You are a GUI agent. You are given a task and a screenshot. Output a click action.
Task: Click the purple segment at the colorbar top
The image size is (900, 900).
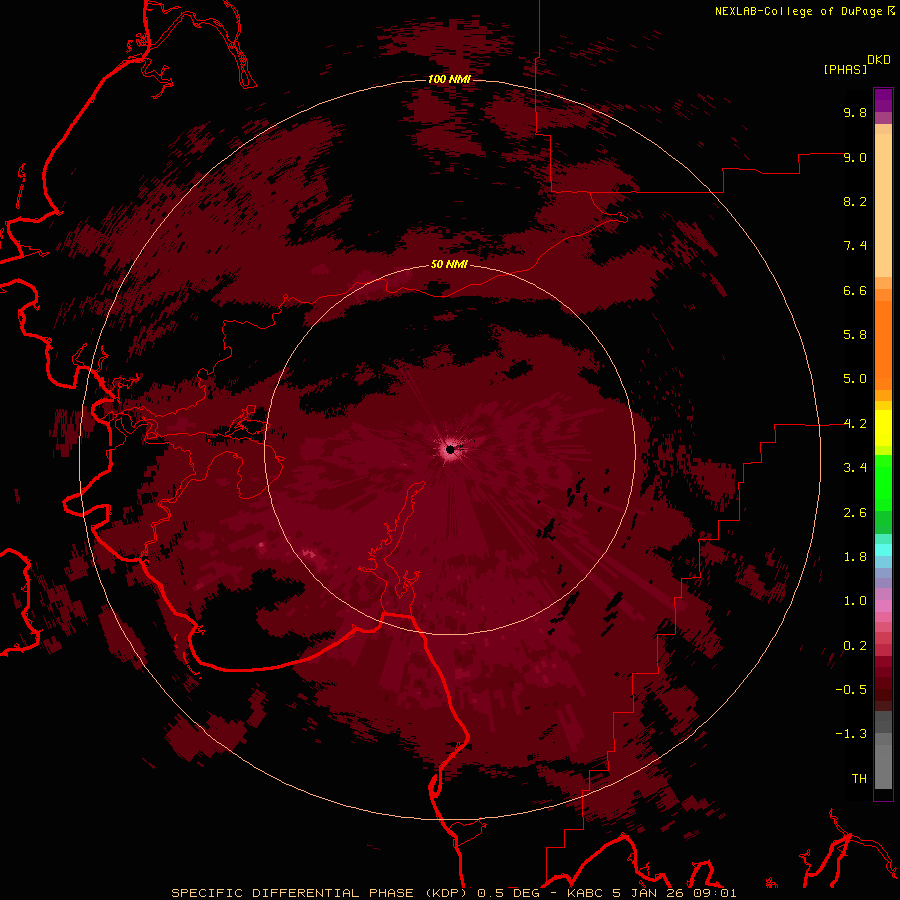(883, 100)
